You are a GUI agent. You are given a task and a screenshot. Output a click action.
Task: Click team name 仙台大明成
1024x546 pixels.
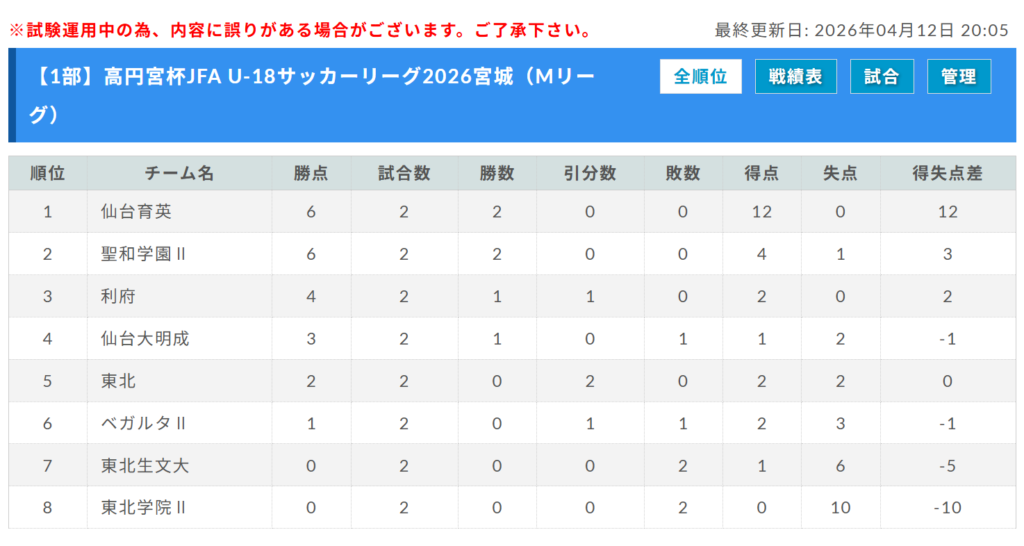tap(144, 339)
